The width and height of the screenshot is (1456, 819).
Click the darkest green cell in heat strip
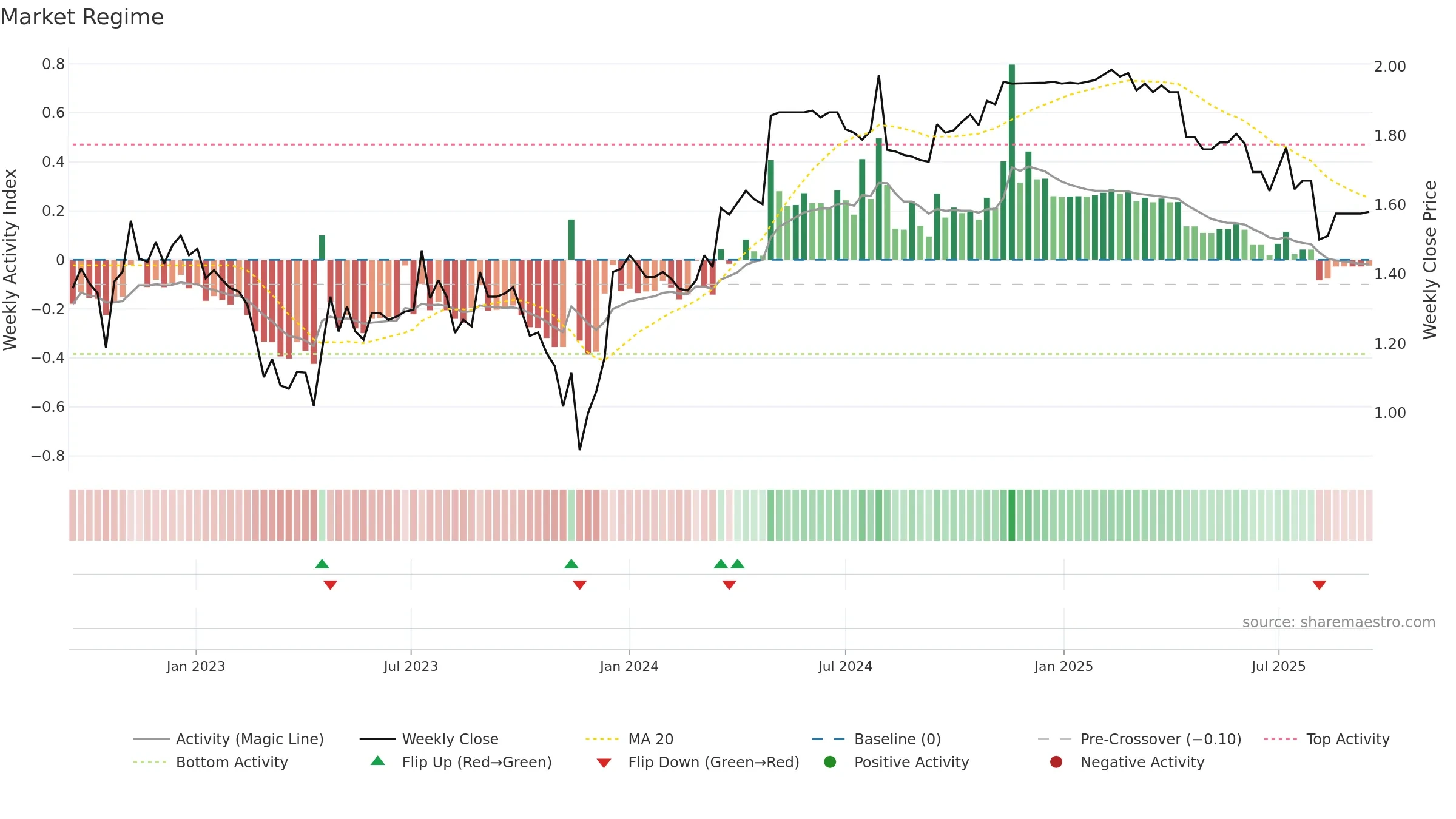[x=1012, y=515]
